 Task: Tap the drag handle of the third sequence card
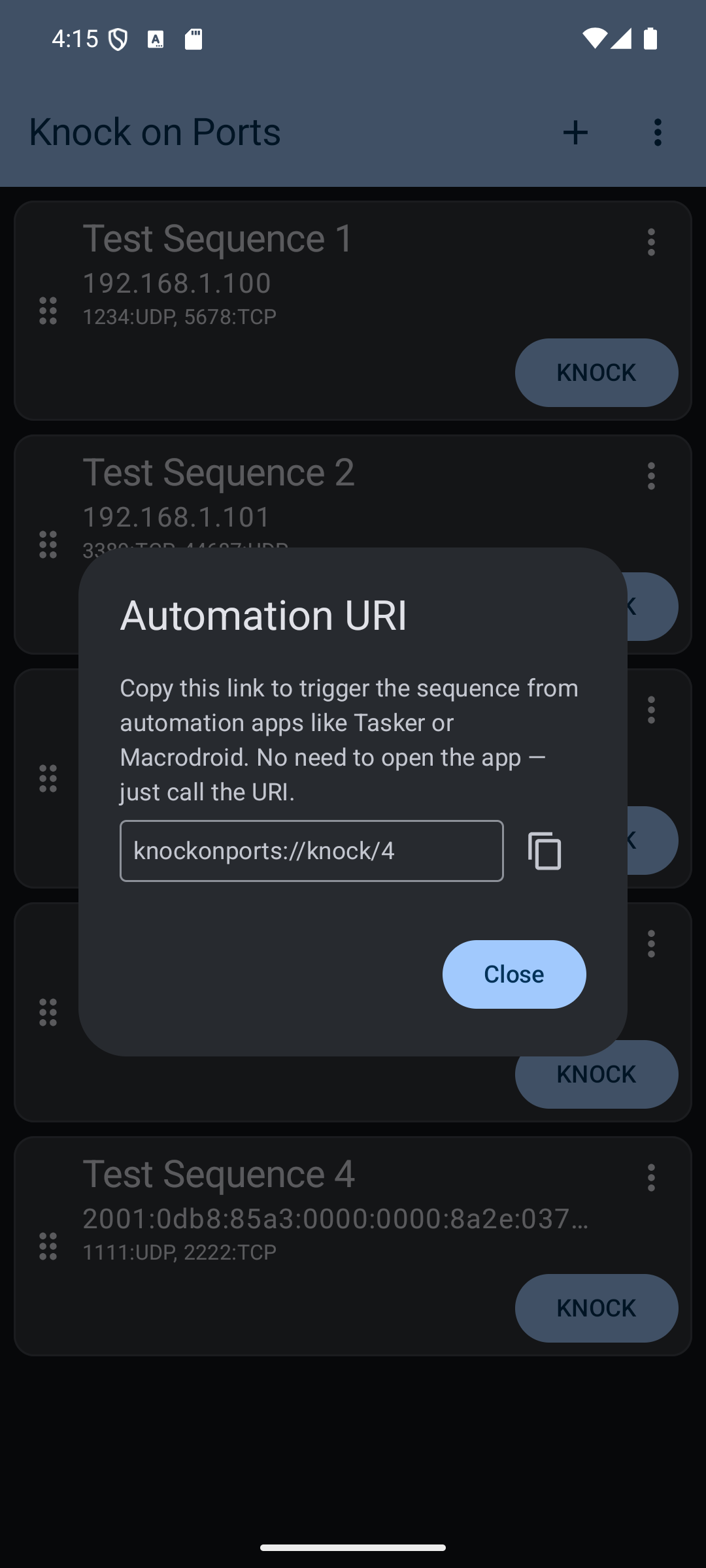(x=48, y=778)
